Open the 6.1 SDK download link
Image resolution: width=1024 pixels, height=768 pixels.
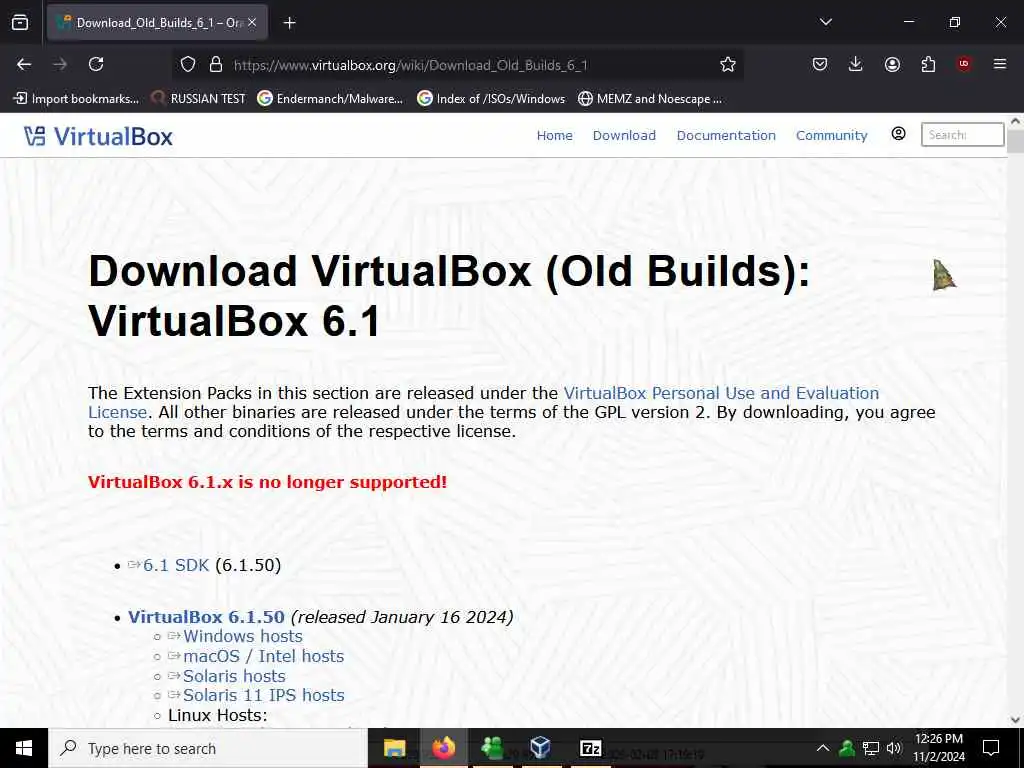(176, 565)
